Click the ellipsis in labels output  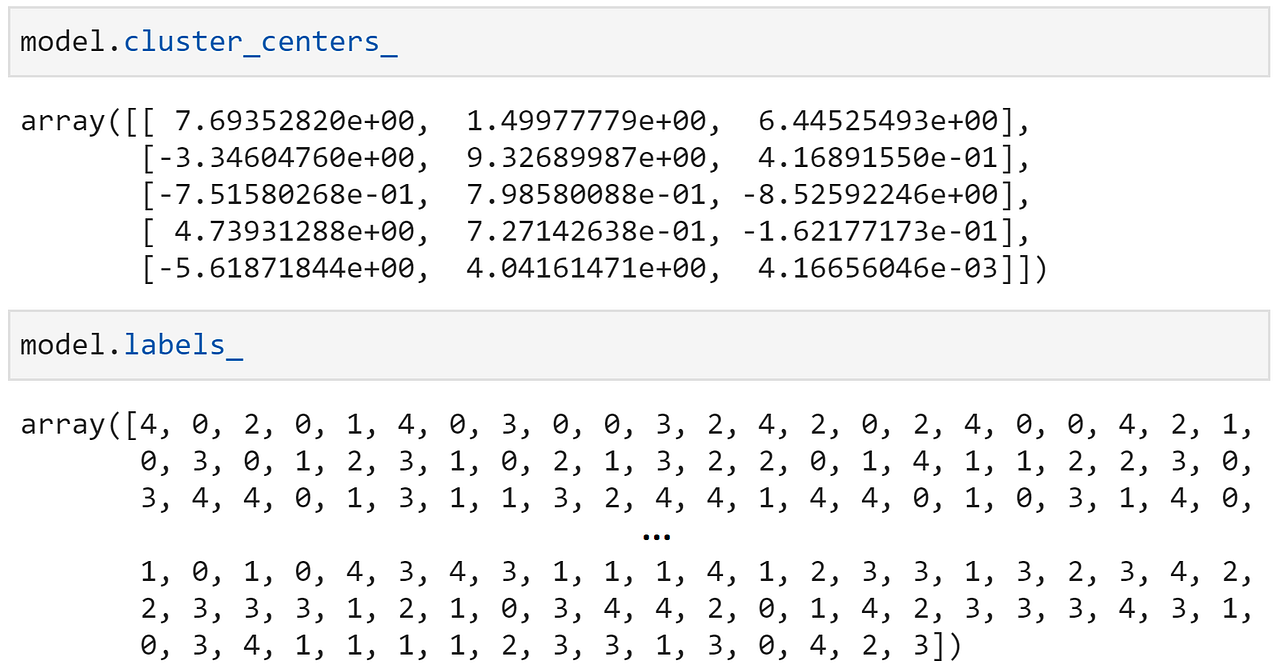[x=656, y=537]
